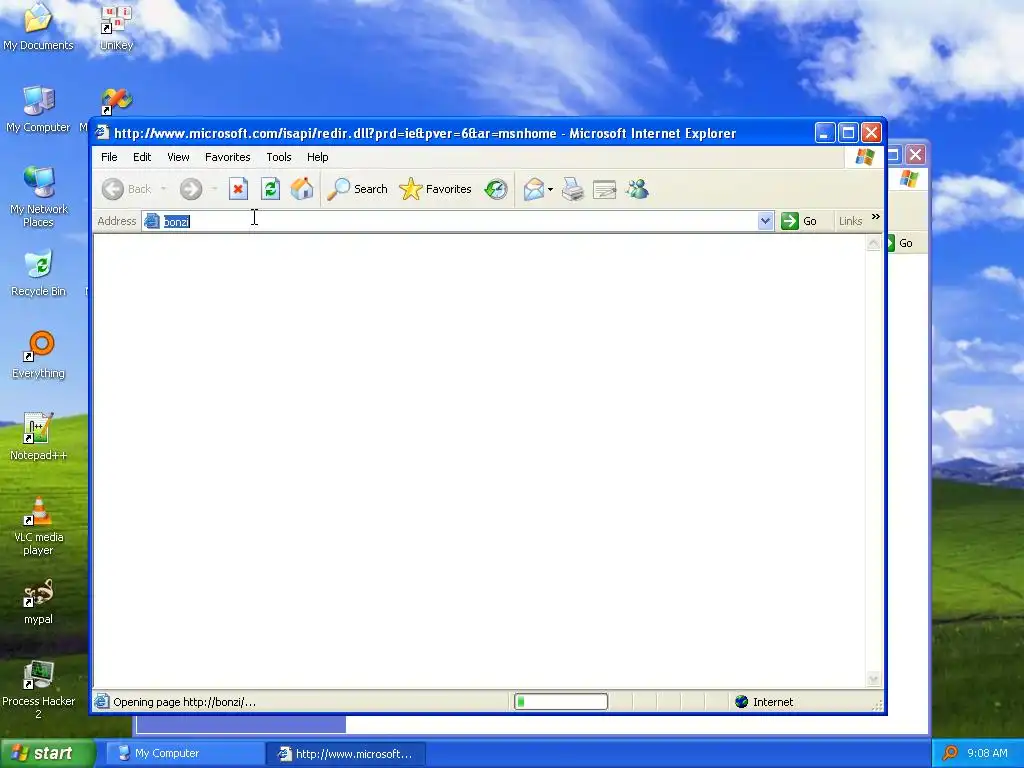Select the Notepad++ desktop shortcut

coord(38,437)
